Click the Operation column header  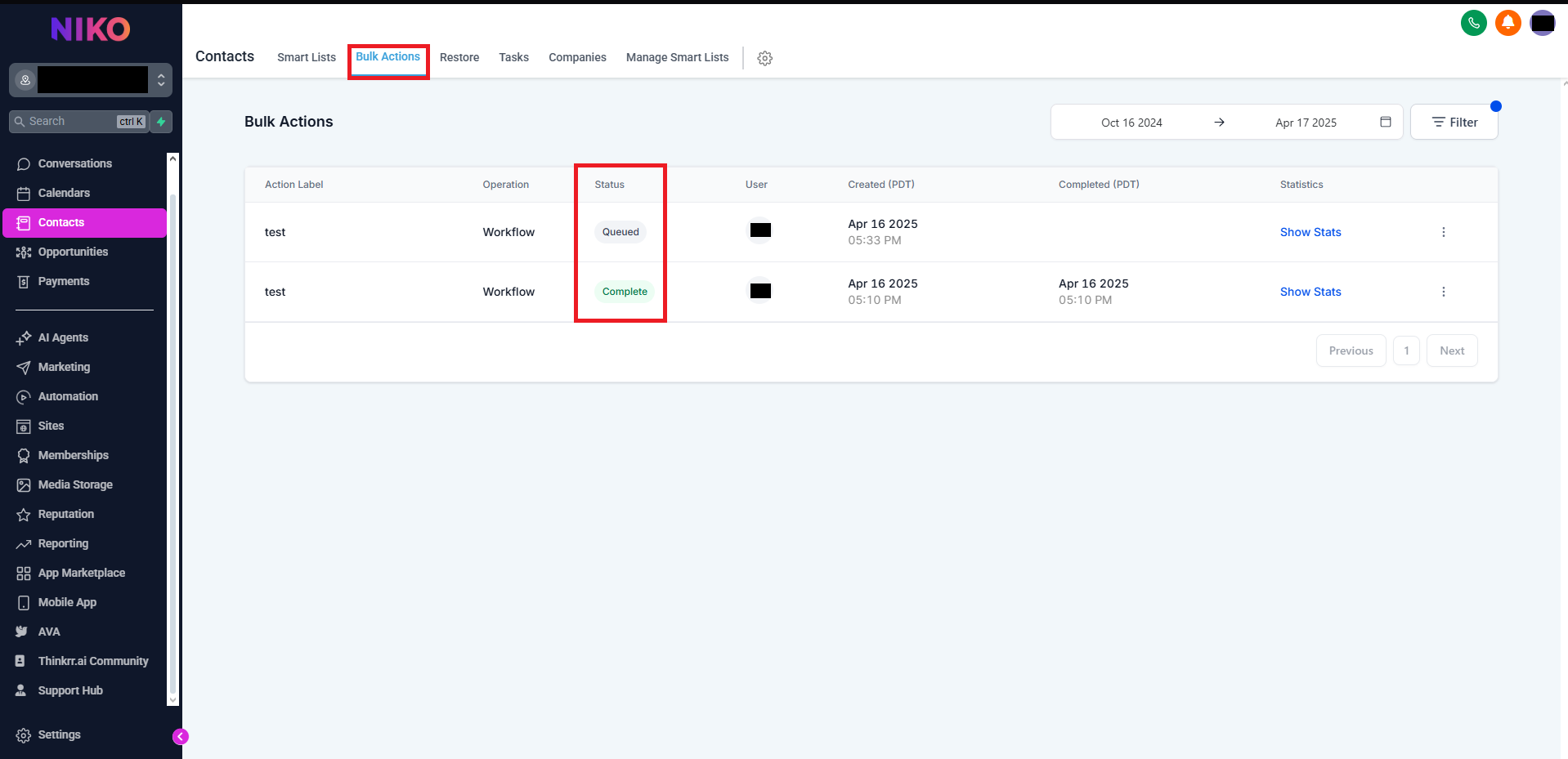505,185
